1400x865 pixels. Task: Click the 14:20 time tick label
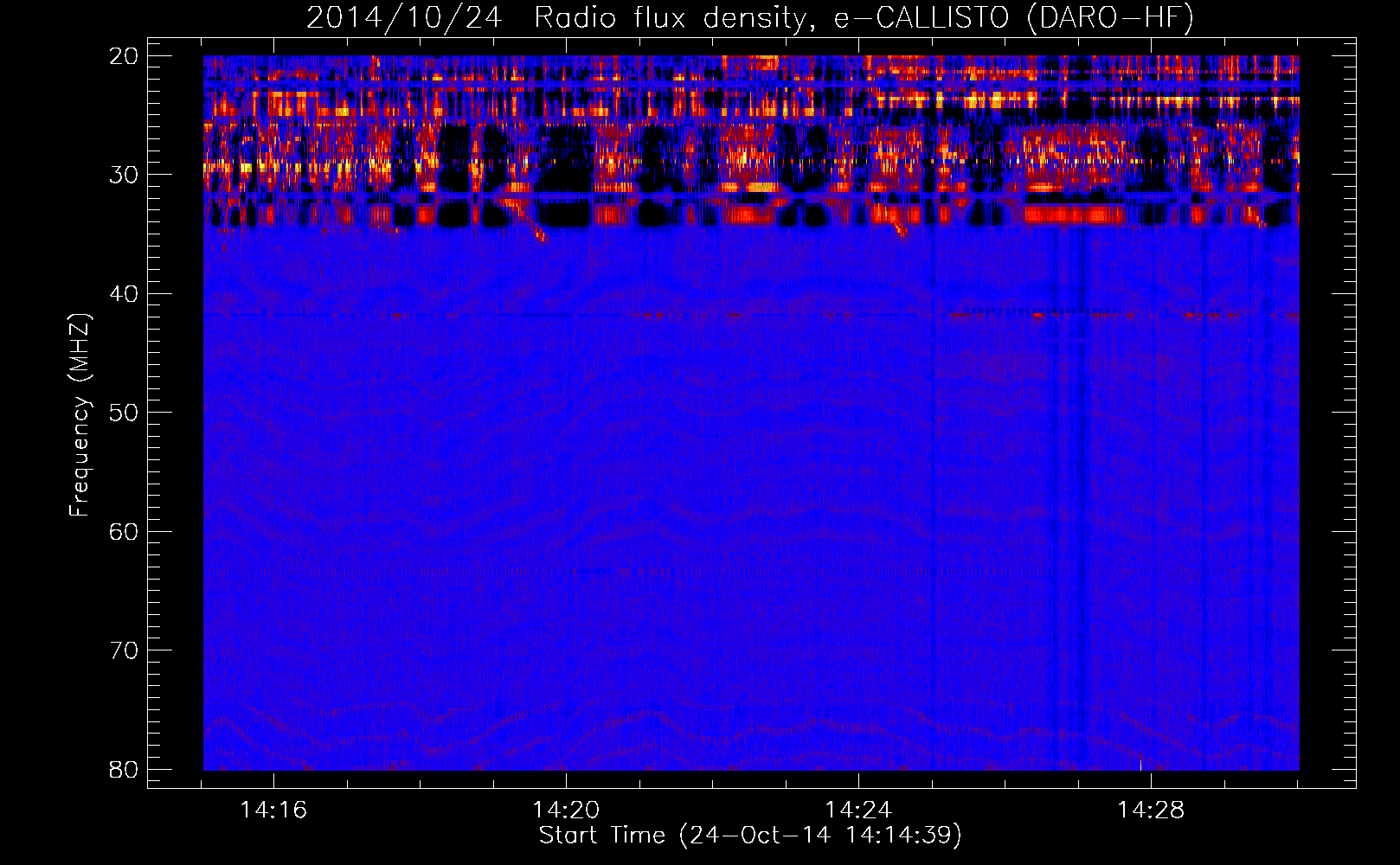[x=566, y=811]
